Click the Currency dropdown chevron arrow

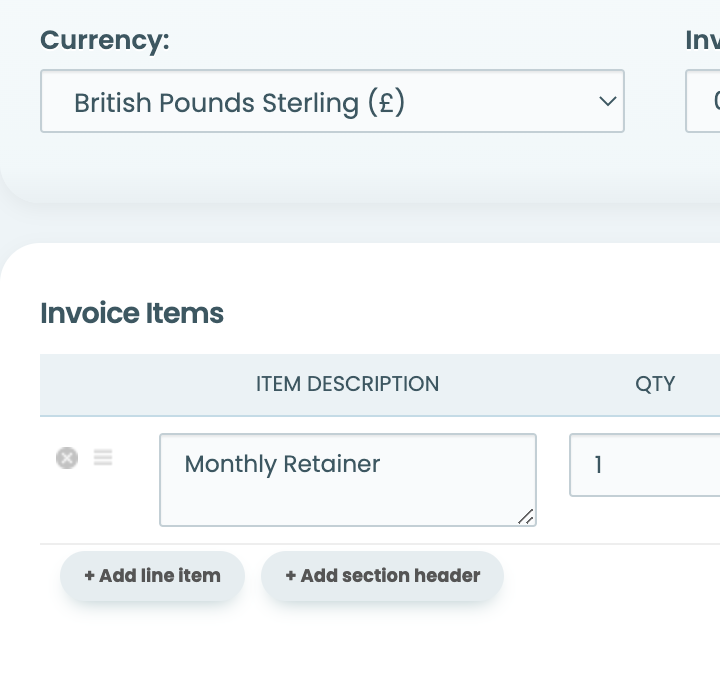coord(608,101)
